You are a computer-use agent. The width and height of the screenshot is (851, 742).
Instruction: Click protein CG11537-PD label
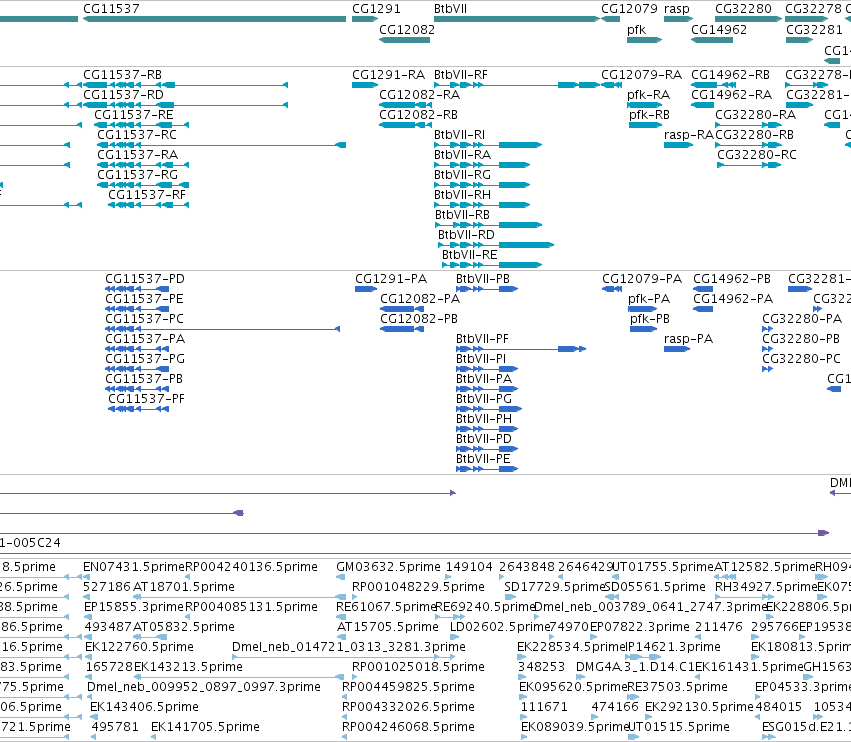(x=145, y=279)
